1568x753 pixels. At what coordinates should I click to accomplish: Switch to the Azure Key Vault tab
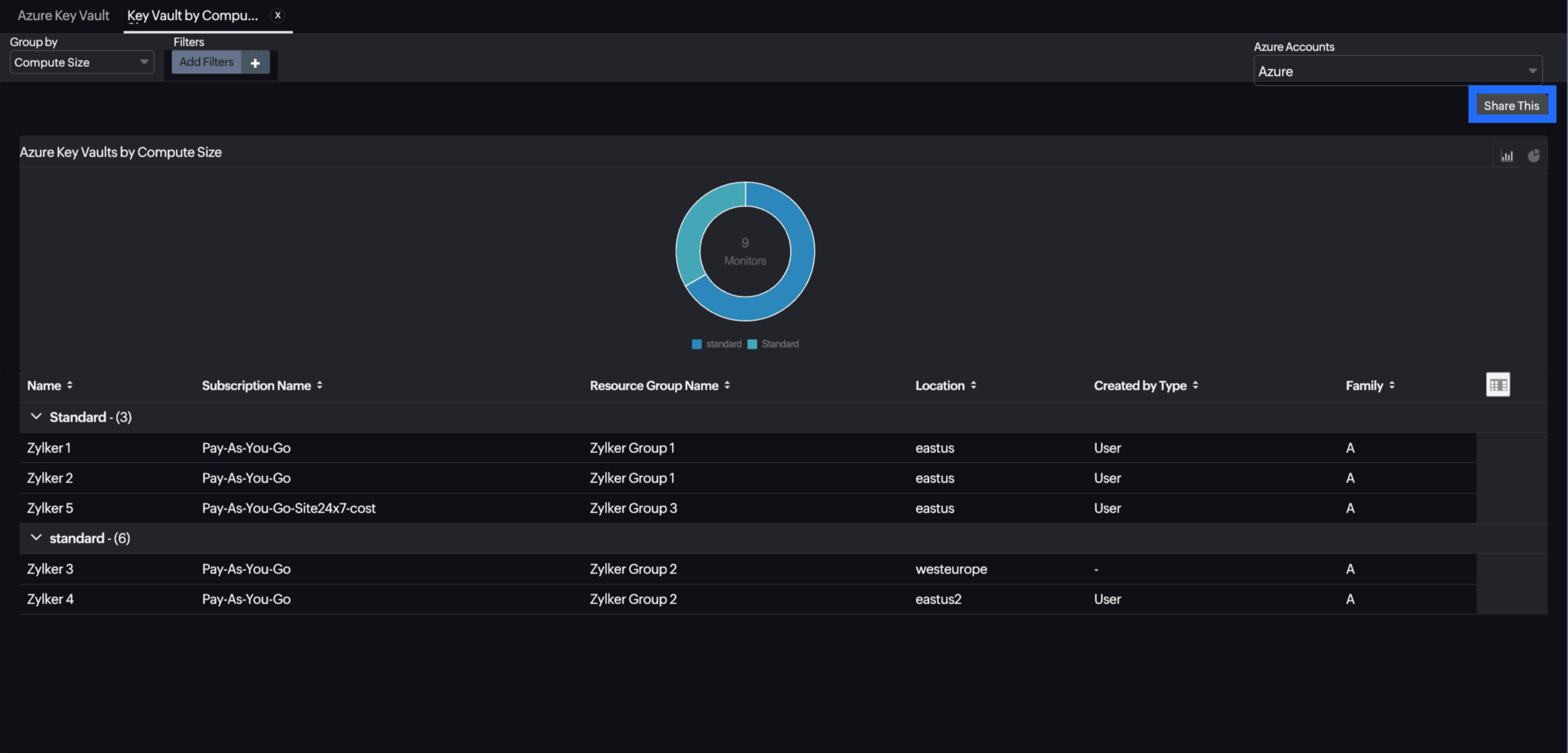63,15
